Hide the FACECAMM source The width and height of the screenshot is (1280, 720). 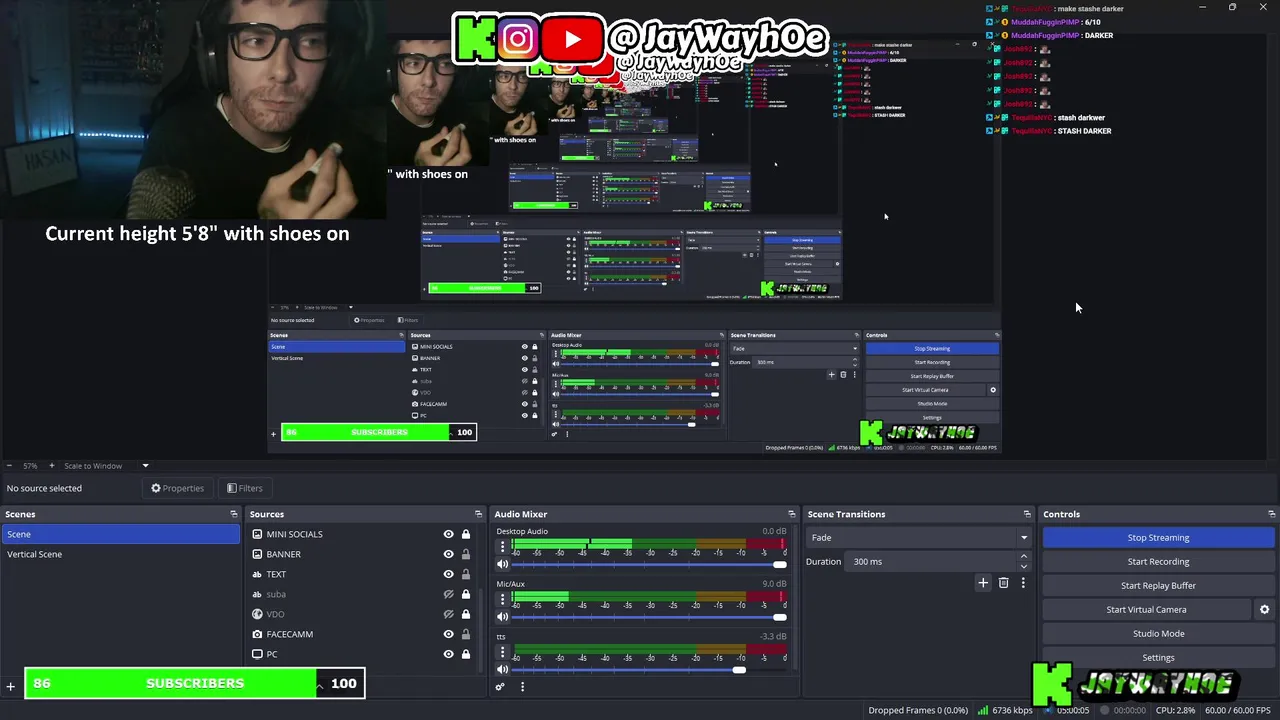448,634
